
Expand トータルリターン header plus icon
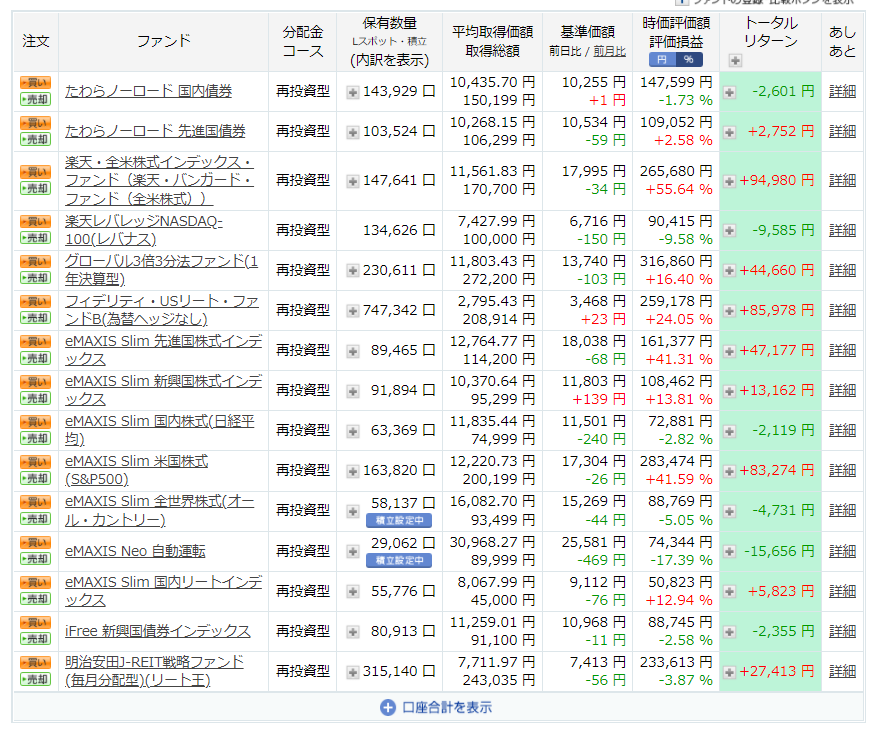pyautogui.click(x=735, y=60)
